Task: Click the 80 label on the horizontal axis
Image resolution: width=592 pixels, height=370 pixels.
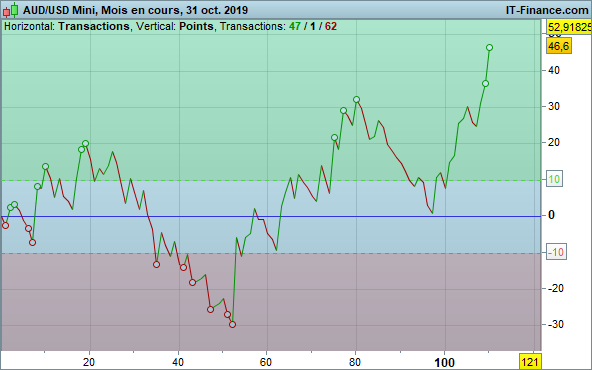Action: pos(355,362)
